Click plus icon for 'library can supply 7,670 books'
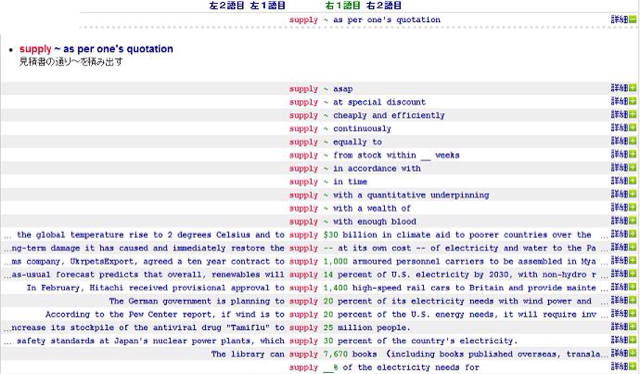The image size is (640, 374). coord(633,353)
